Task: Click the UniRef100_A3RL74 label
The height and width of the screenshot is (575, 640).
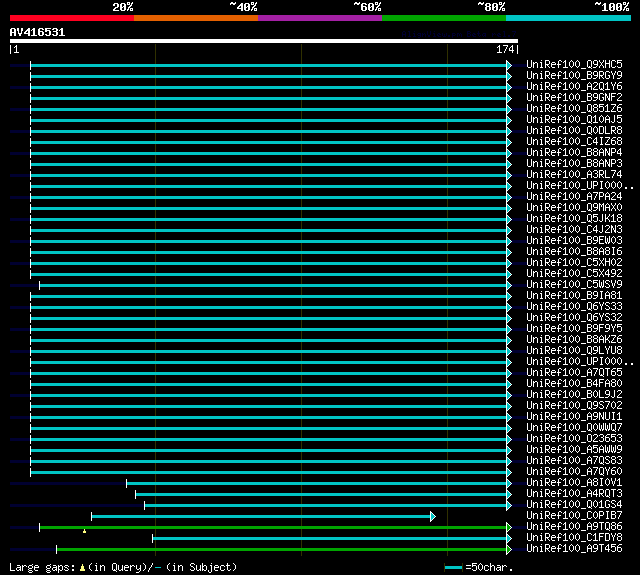Action: pos(574,175)
